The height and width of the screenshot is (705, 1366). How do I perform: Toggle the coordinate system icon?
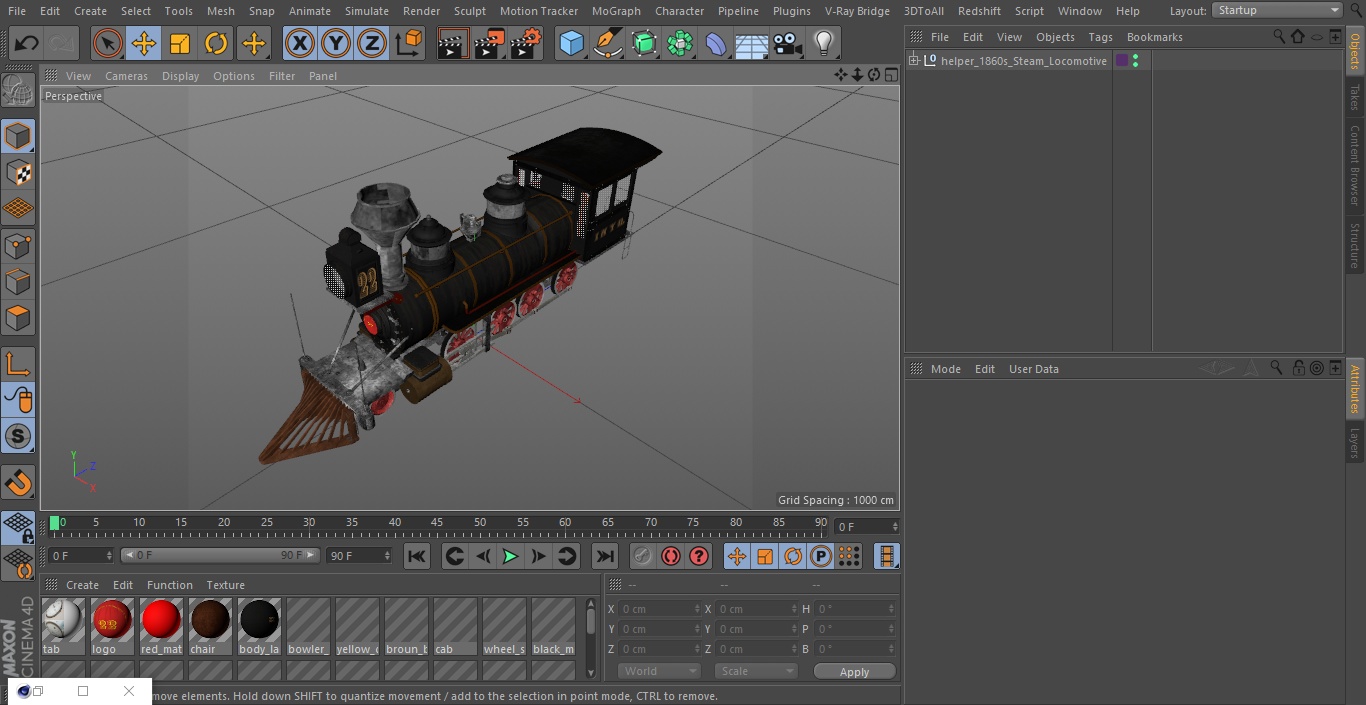[x=409, y=43]
